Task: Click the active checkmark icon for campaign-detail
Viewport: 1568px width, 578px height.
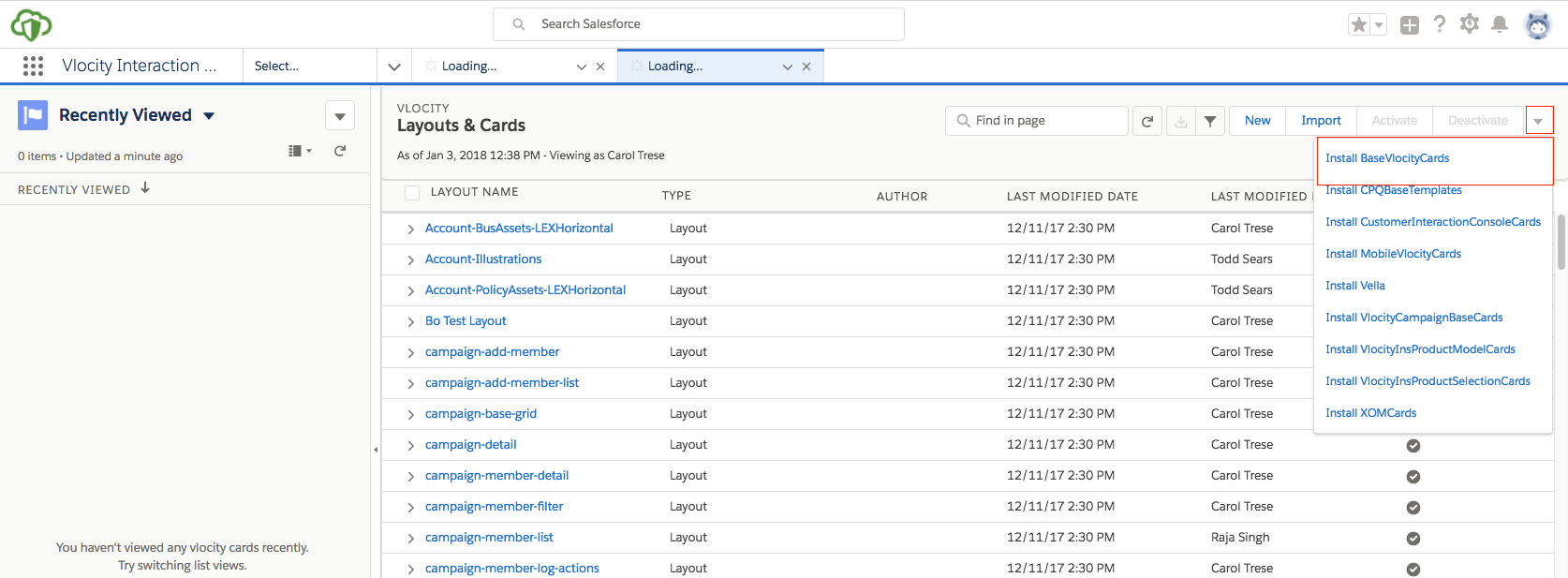Action: 1413,446
